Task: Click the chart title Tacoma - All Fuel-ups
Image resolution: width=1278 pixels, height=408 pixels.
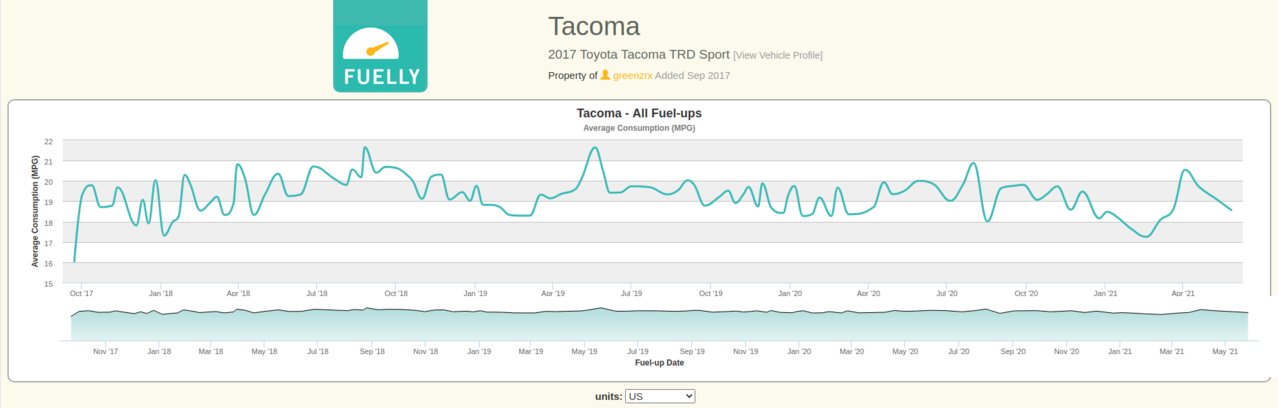Action: point(639,113)
